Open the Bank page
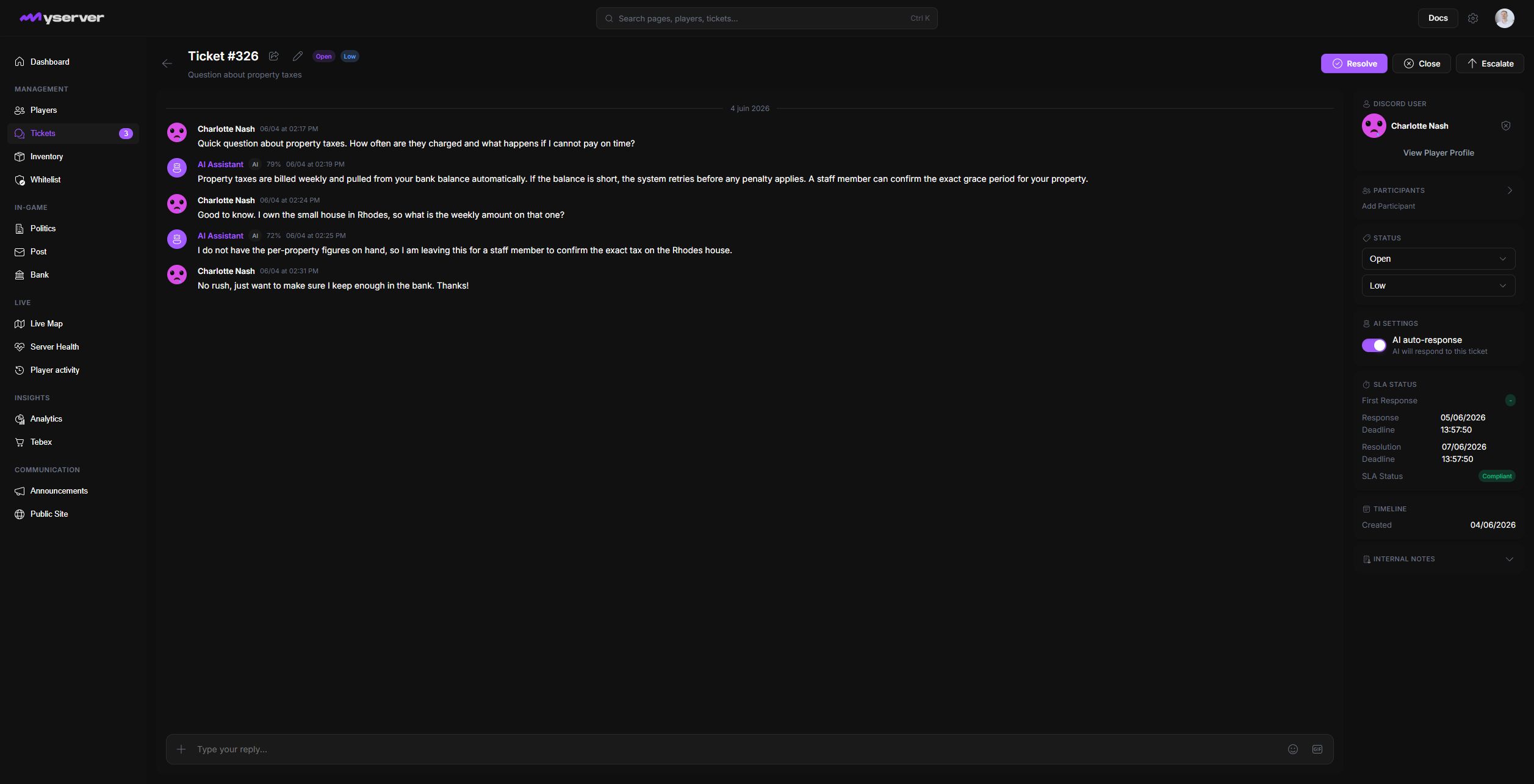The image size is (1534, 784). point(73,275)
